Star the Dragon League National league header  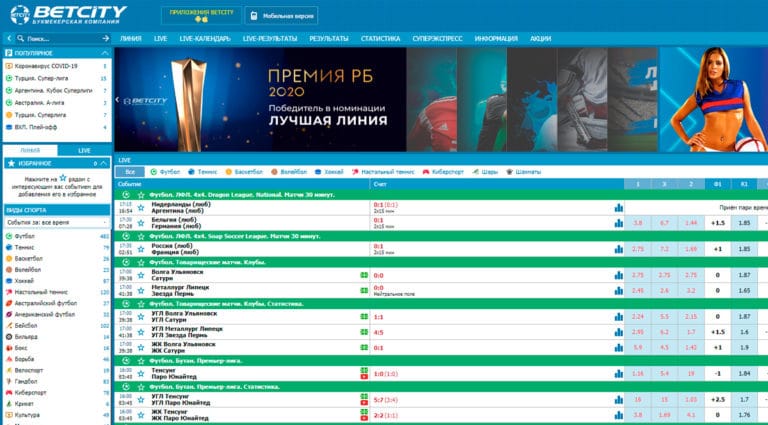click(x=141, y=195)
